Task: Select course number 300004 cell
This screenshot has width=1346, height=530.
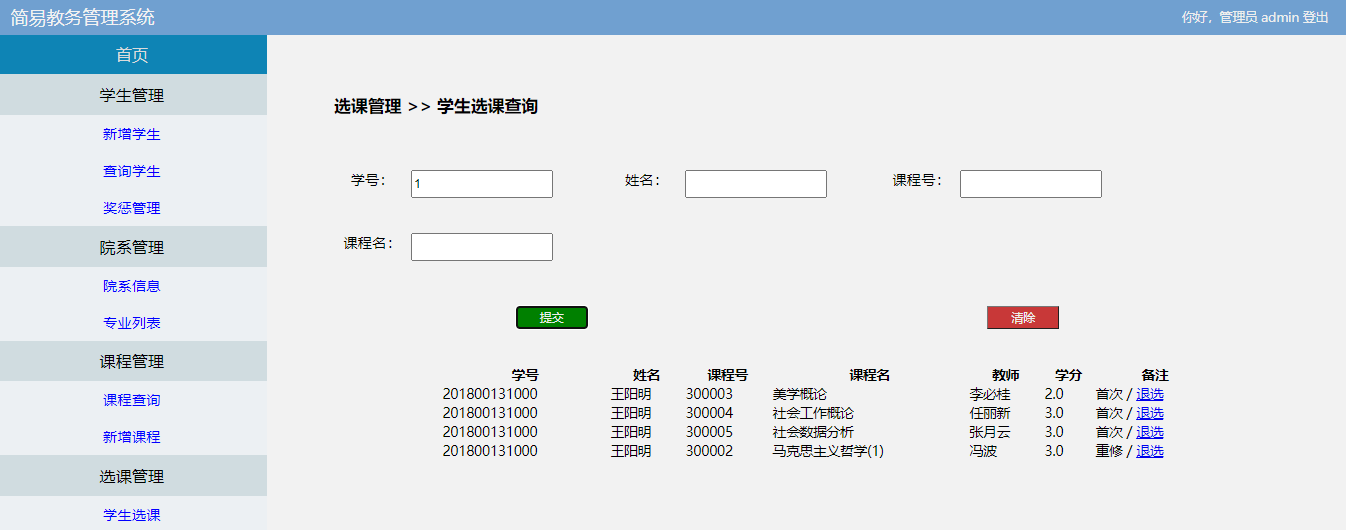Action: coord(709,413)
